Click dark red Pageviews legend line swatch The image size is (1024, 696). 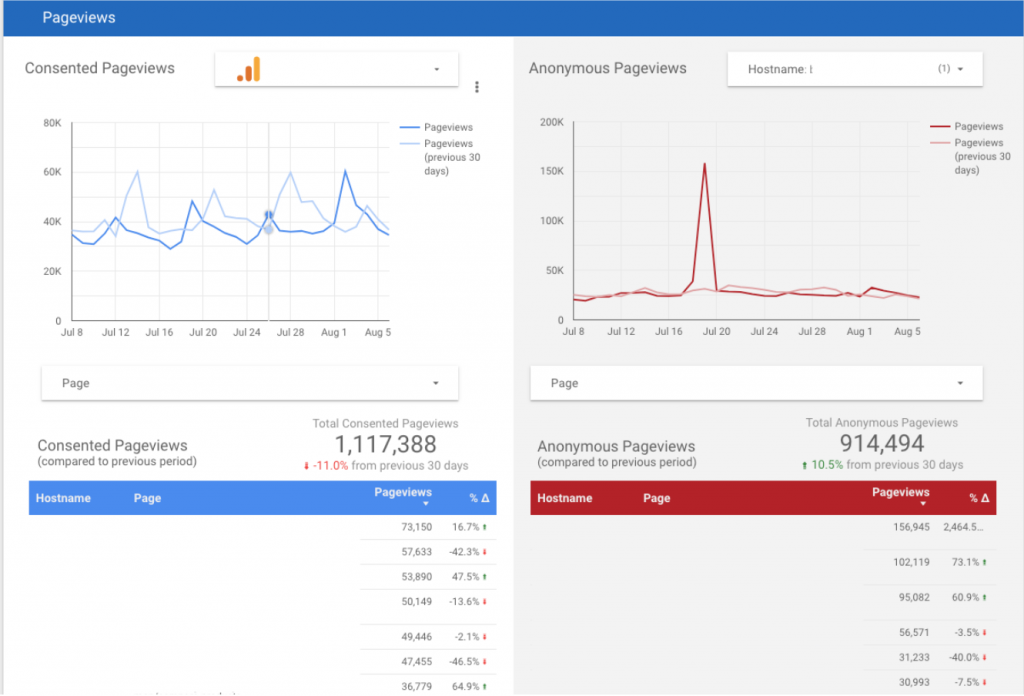tap(939, 127)
